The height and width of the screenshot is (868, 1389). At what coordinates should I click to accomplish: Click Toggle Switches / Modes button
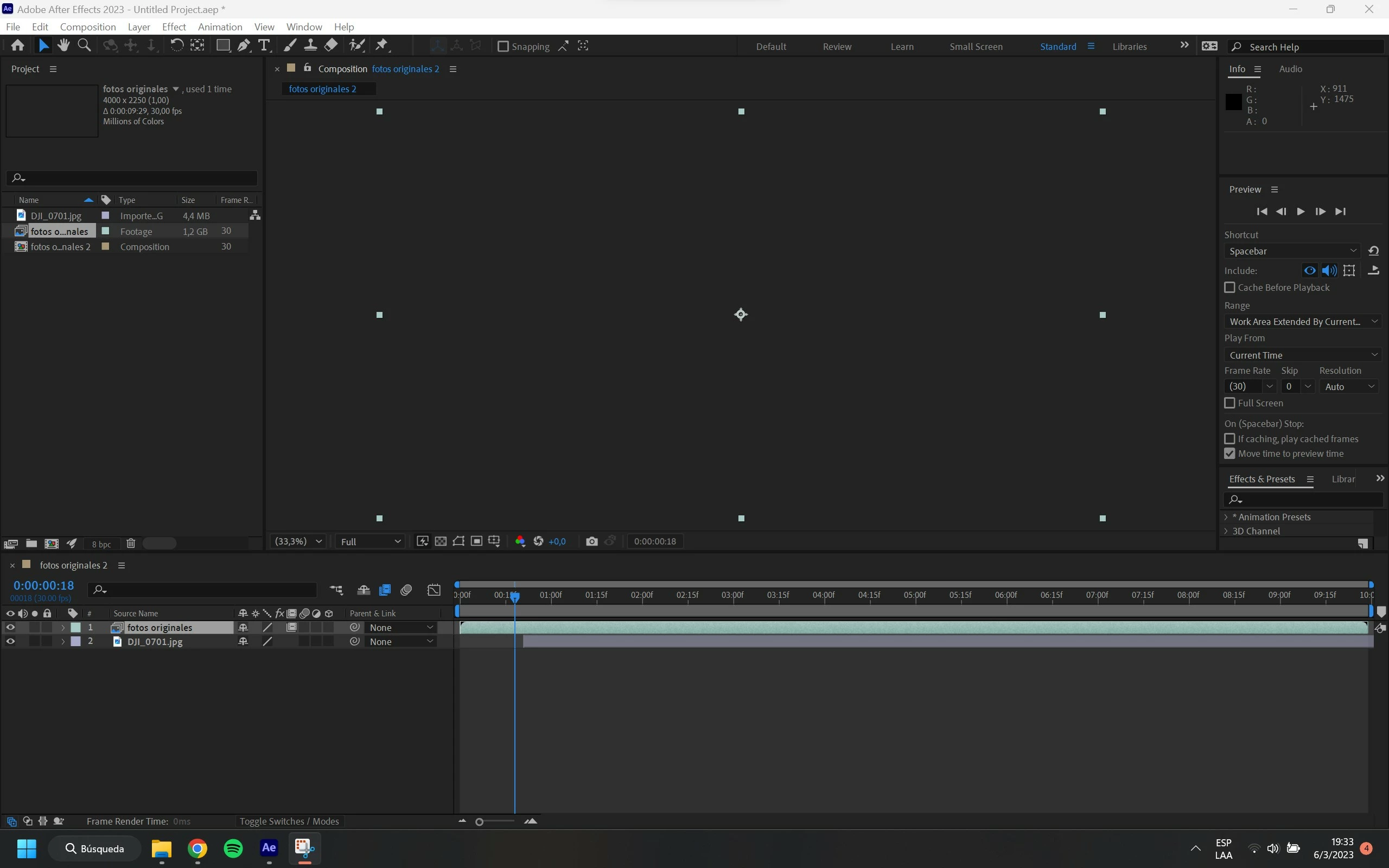pyautogui.click(x=289, y=821)
